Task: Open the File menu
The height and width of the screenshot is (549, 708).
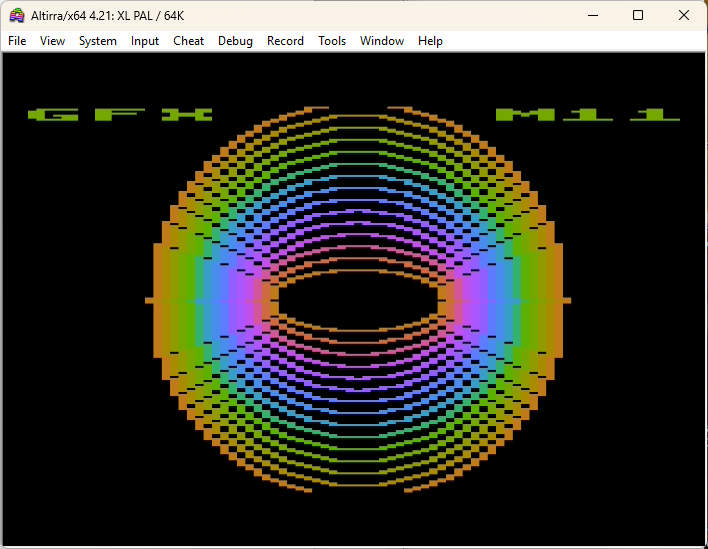Action: 17,41
